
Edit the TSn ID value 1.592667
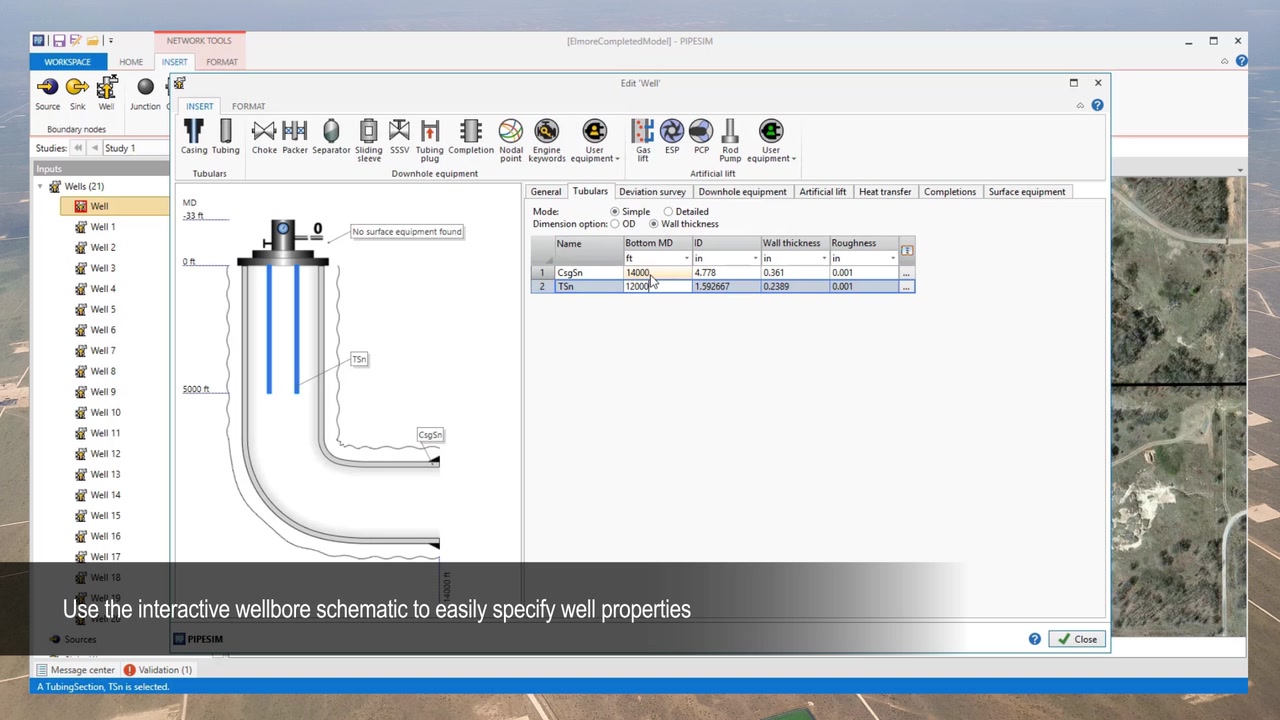tap(726, 287)
